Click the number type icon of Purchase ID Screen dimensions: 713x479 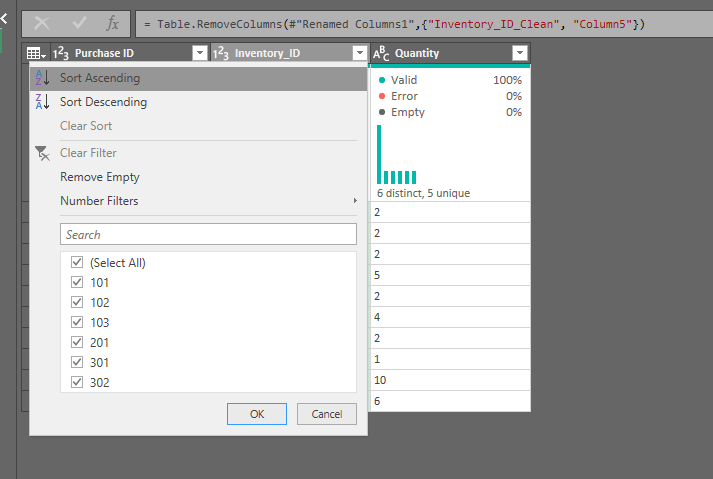[60, 53]
